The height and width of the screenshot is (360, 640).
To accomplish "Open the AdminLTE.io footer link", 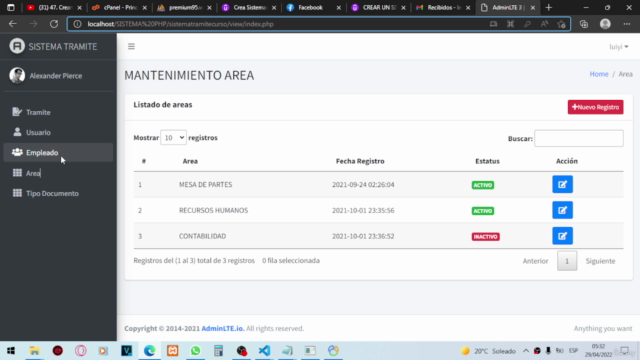I will 222,328.
